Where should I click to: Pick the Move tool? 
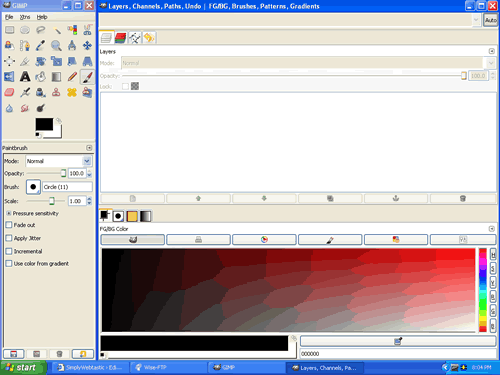[x=87, y=46]
